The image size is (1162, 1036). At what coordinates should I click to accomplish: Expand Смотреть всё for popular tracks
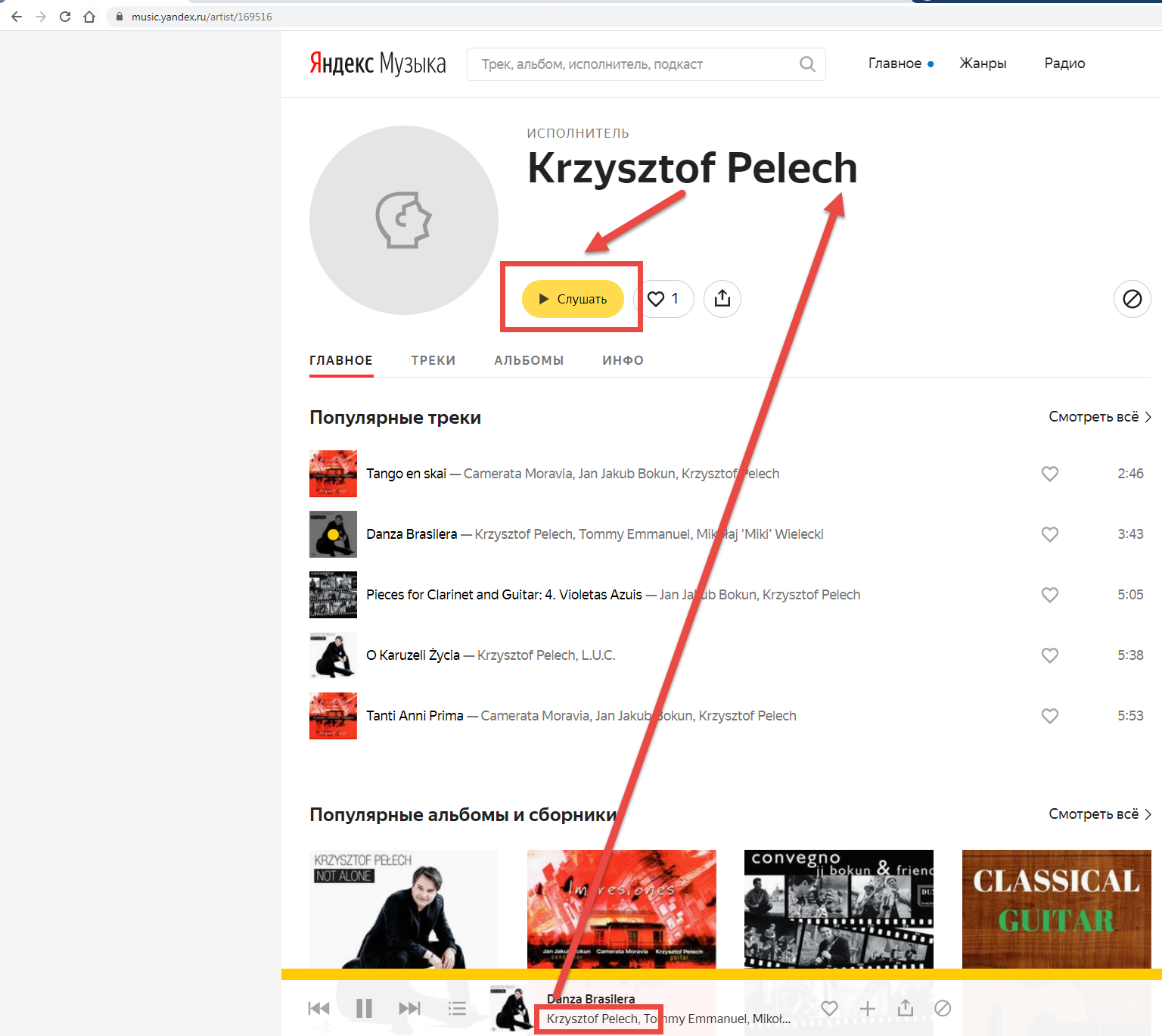click(1100, 417)
